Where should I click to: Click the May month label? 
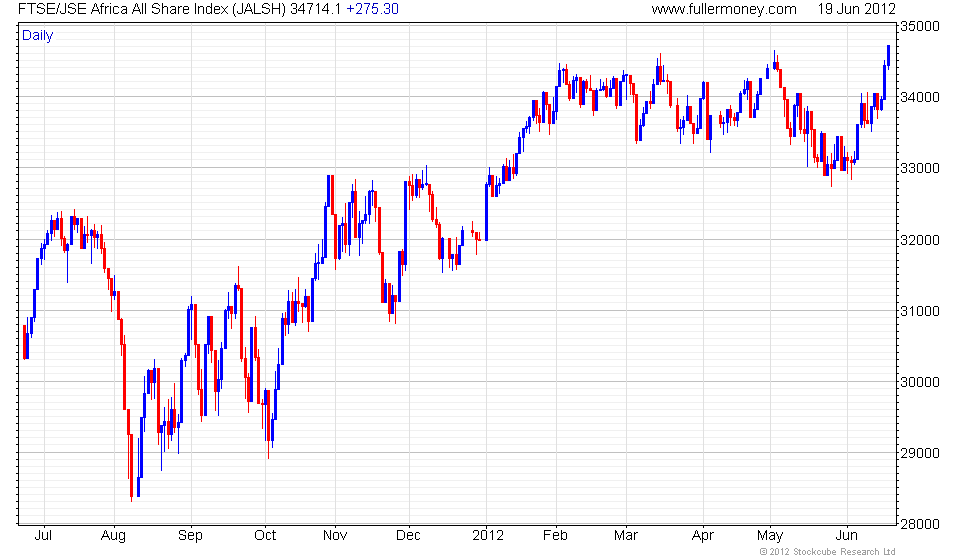pyautogui.click(x=770, y=536)
